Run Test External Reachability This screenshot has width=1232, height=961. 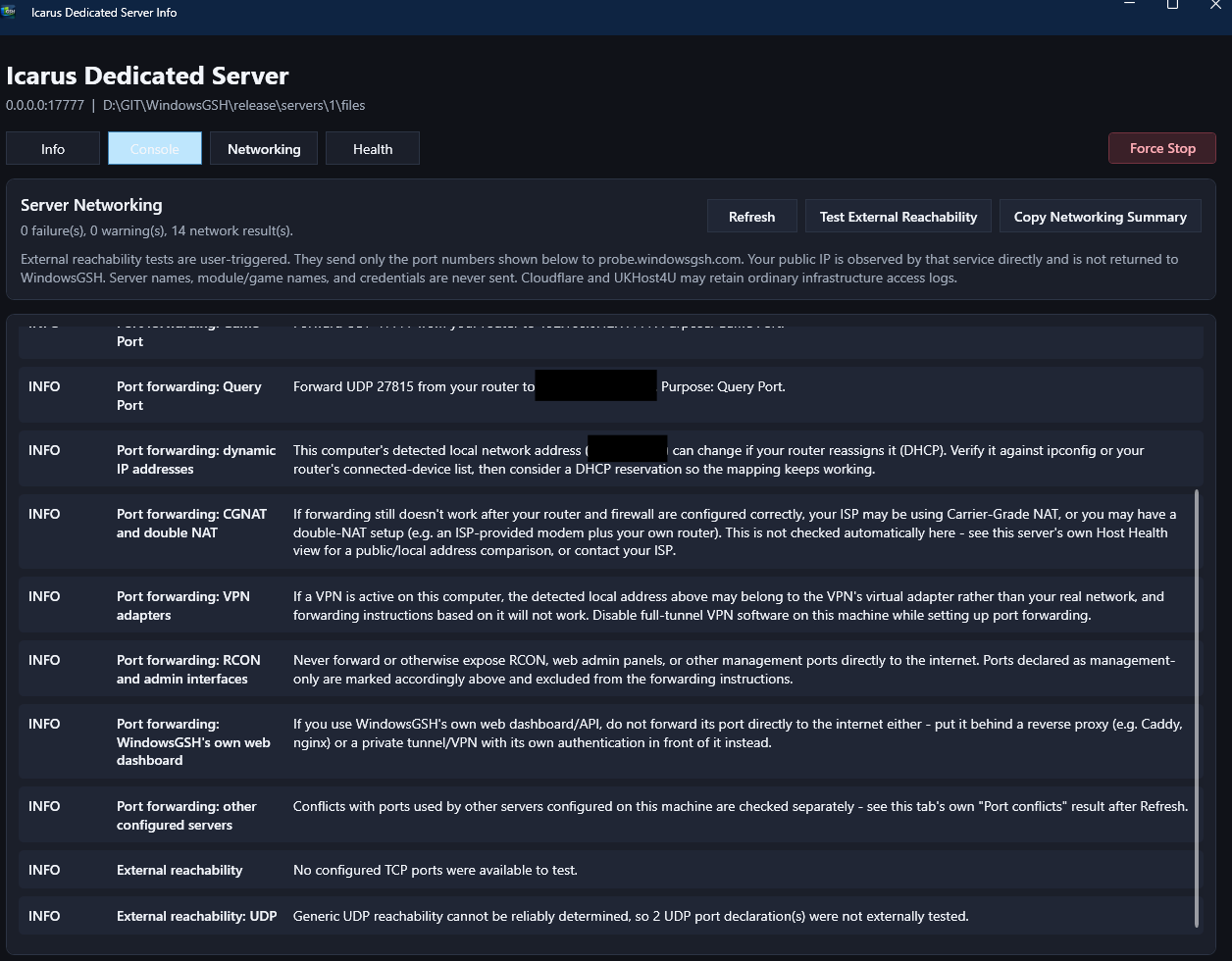(898, 217)
